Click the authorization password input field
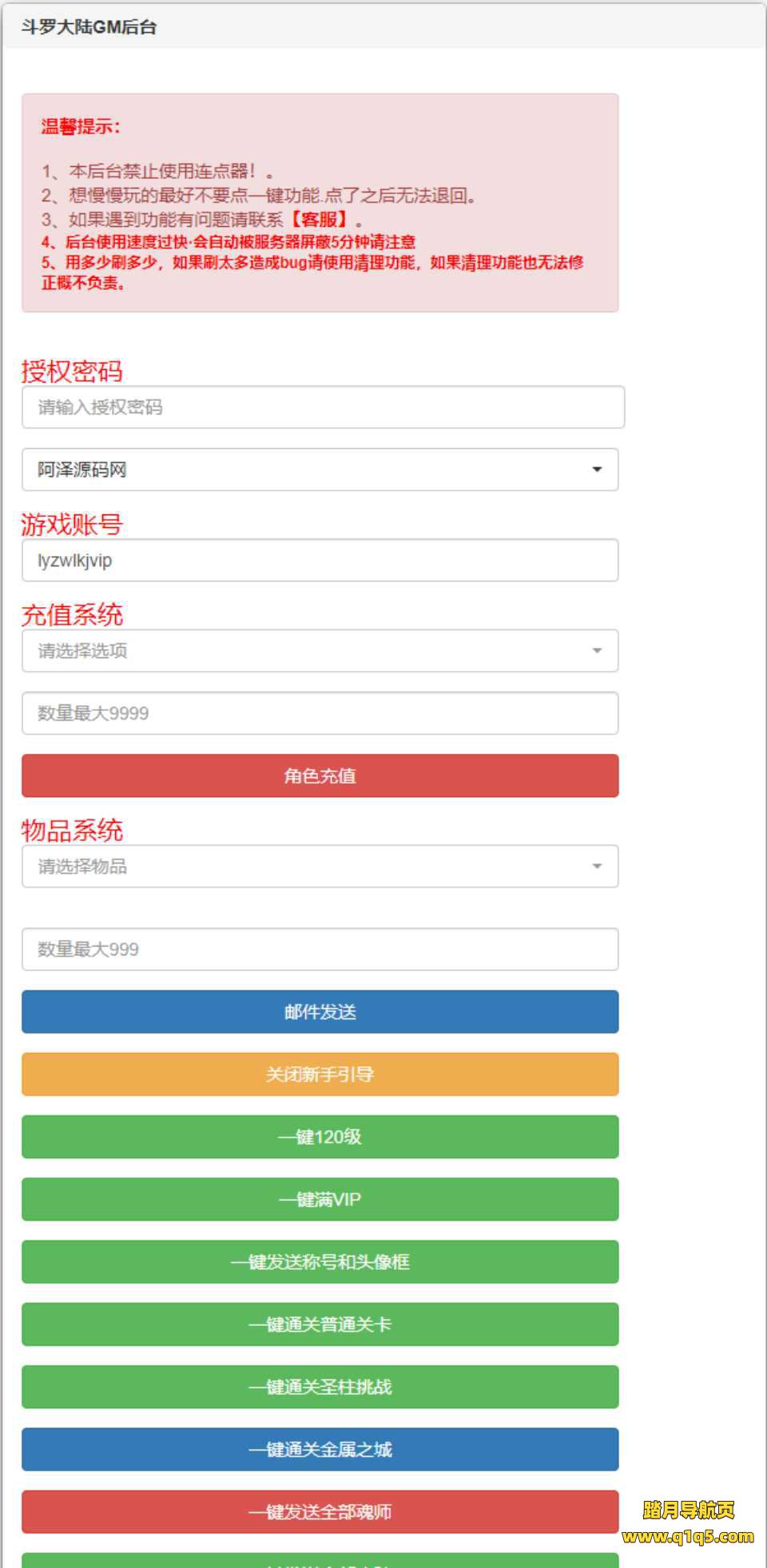This screenshot has height=1568, width=767. pos(323,407)
